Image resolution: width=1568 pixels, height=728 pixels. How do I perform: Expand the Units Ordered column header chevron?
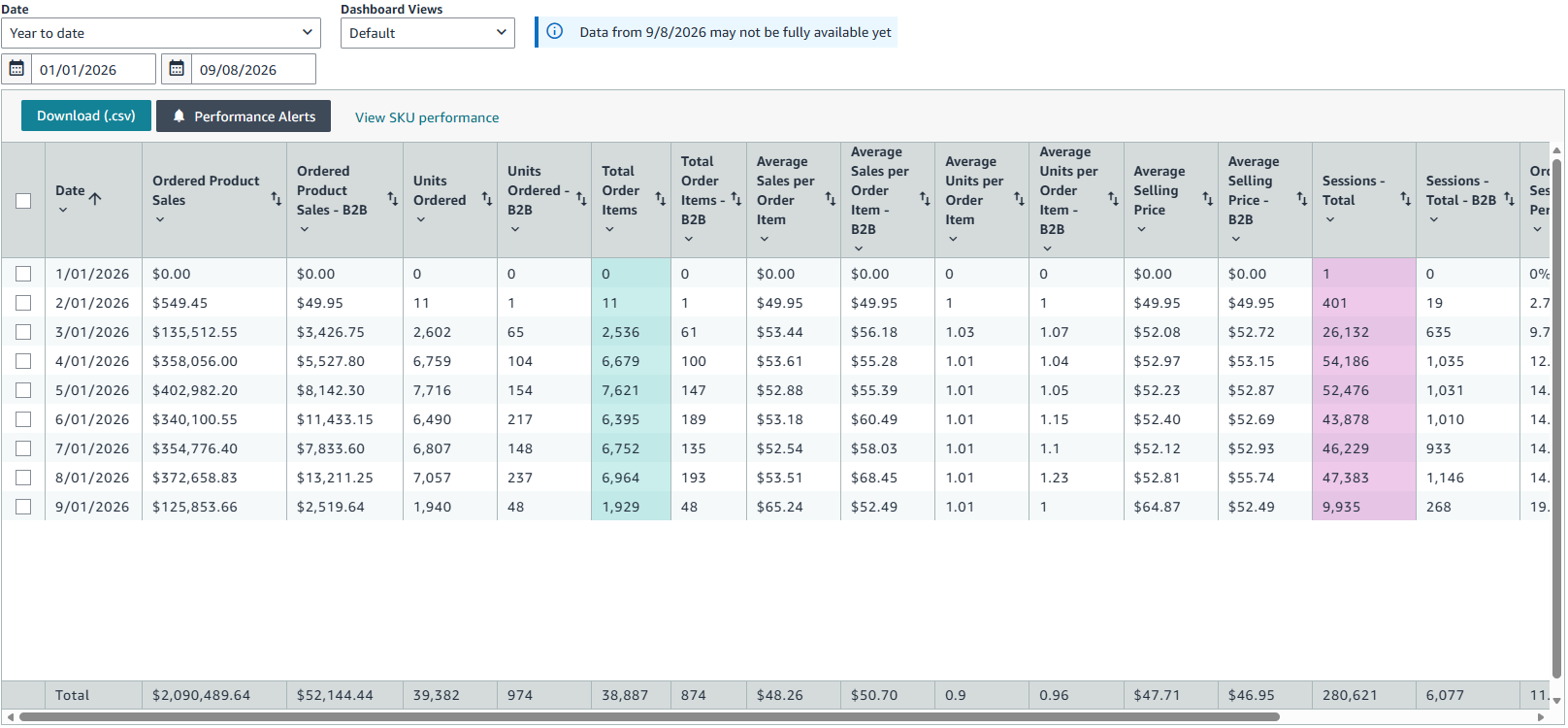point(421,219)
